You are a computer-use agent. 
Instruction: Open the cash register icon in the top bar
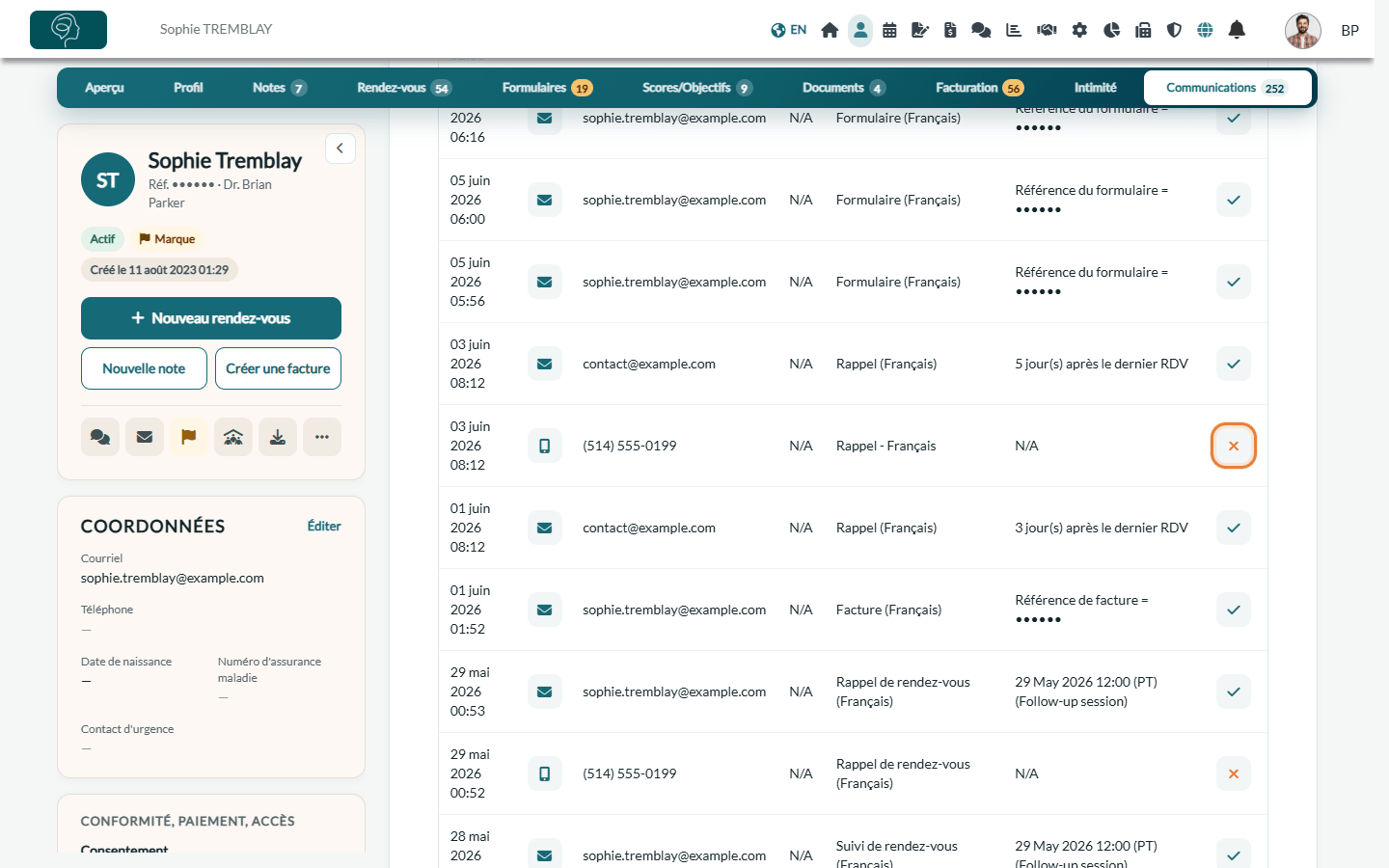click(1143, 30)
